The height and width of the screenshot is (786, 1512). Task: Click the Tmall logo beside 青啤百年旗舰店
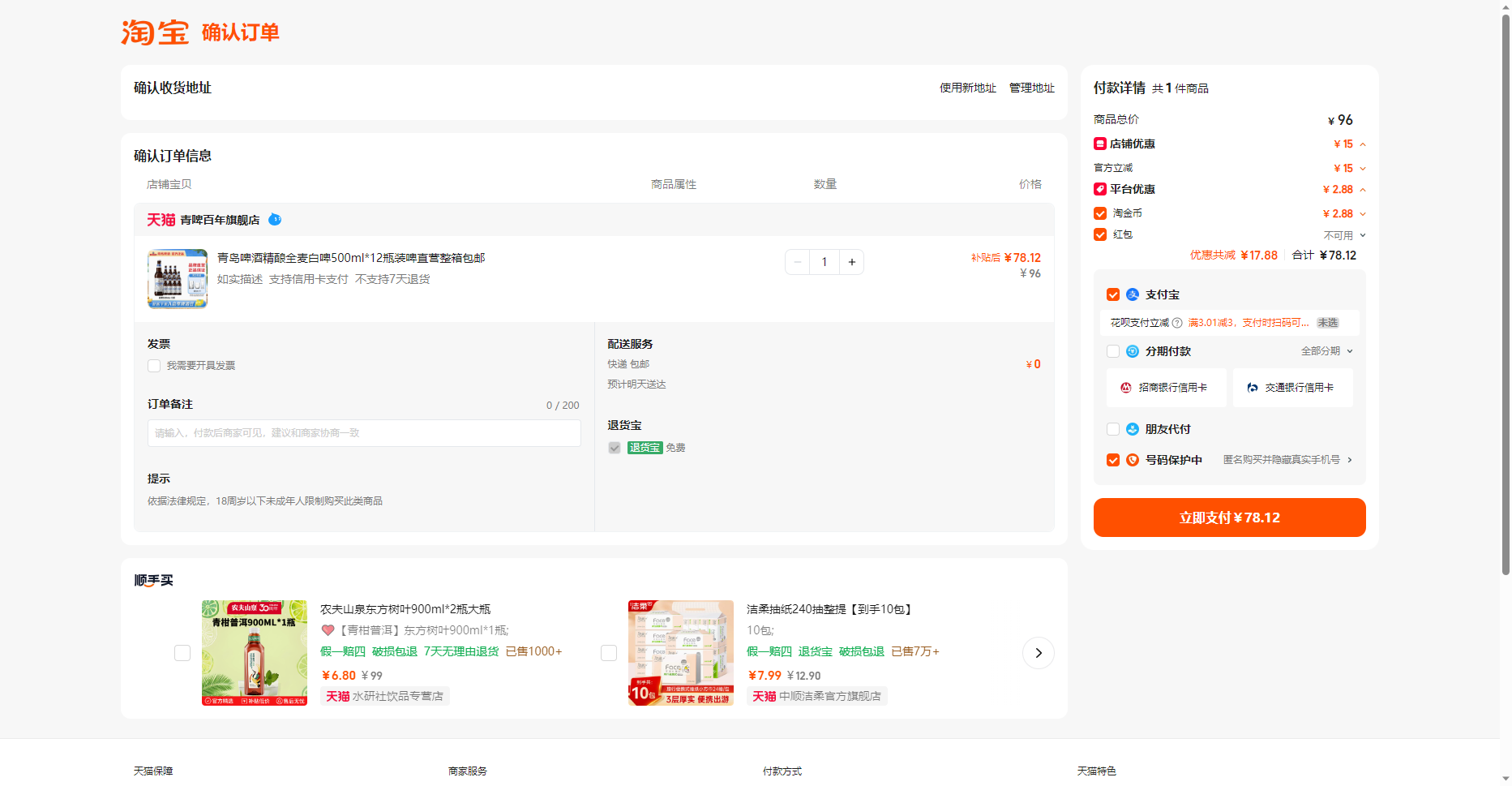tap(161, 220)
